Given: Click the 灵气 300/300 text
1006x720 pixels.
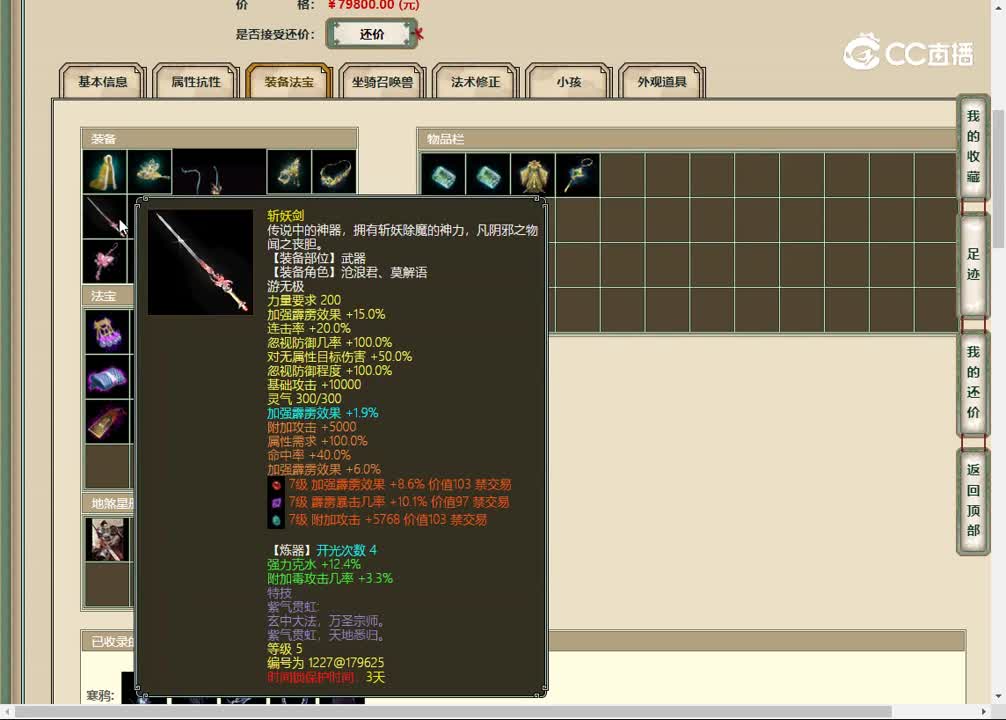Looking at the screenshot, I should (304, 399).
